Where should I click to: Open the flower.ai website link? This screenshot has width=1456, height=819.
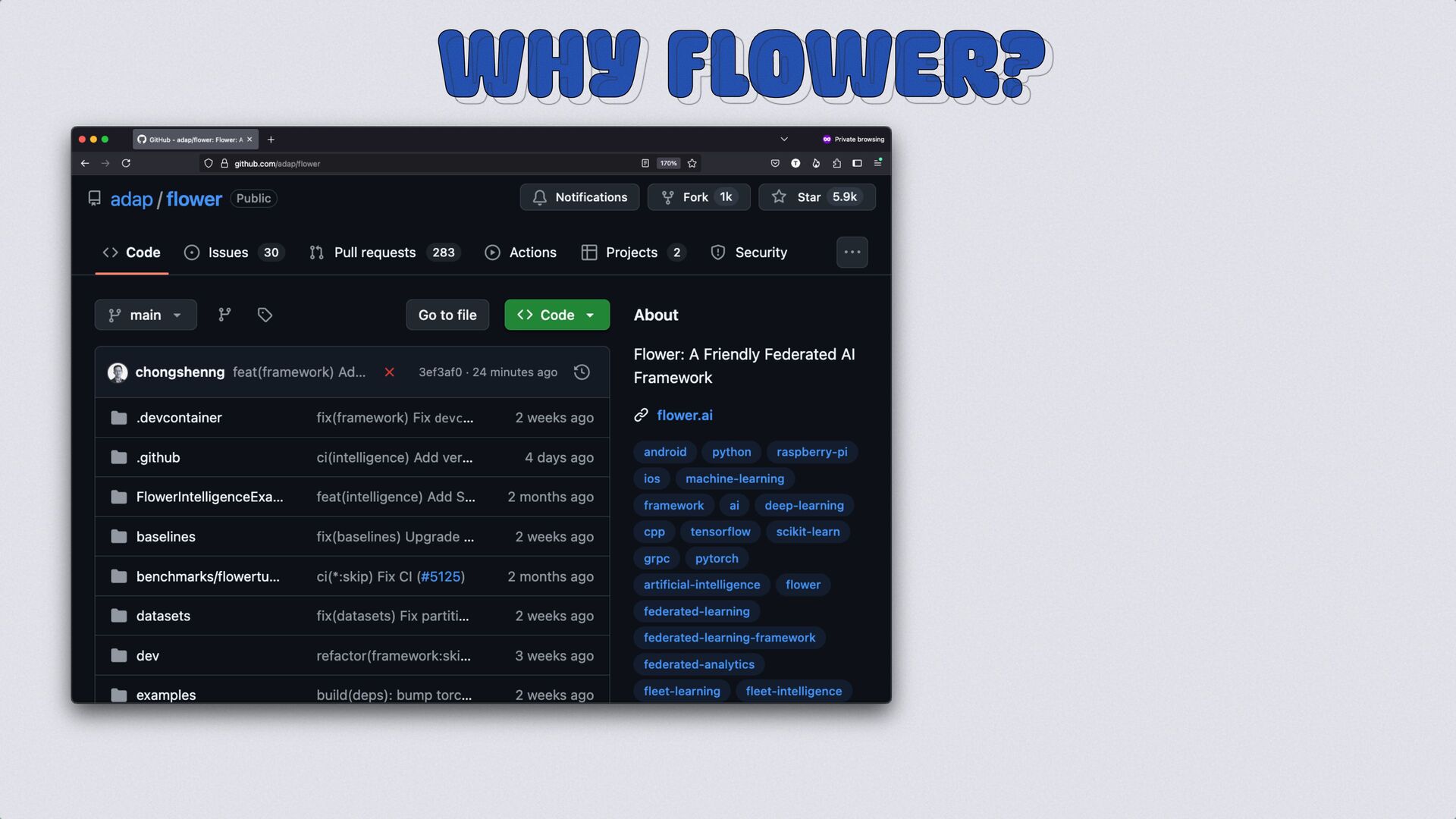pyautogui.click(x=685, y=416)
